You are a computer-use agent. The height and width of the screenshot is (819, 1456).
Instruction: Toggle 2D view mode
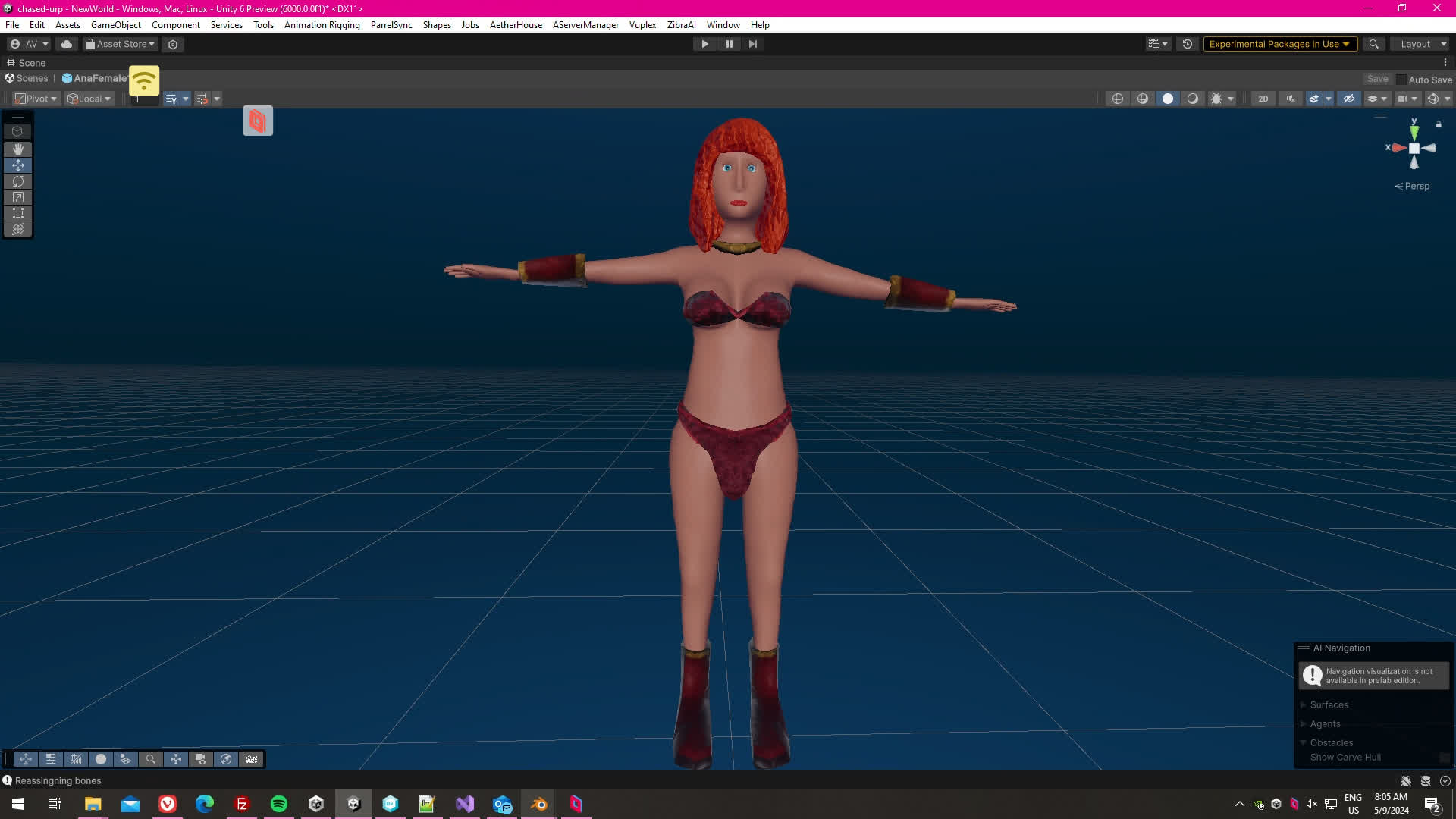point(1263,99)
